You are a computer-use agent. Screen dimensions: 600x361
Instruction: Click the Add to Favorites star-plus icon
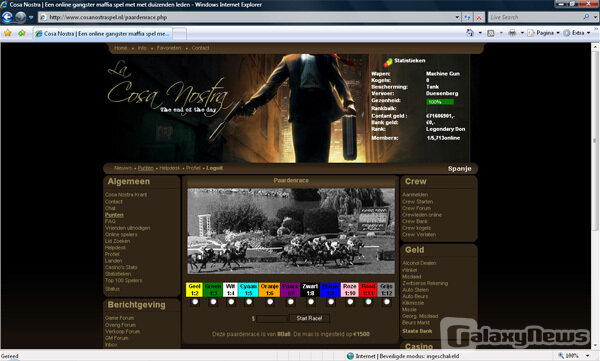click(x=22, y=33)
